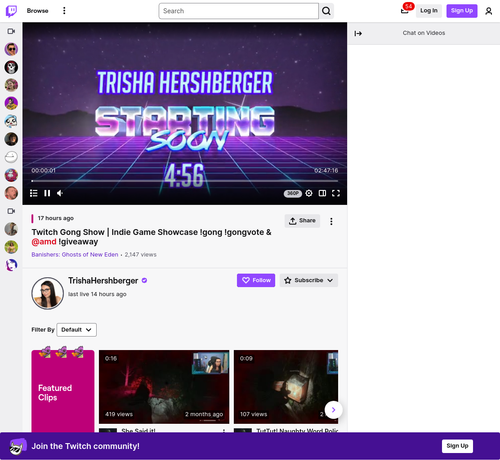Click the Sign Up button in top bar
This screenshot has width=500, height=460.
click(462, 11)
